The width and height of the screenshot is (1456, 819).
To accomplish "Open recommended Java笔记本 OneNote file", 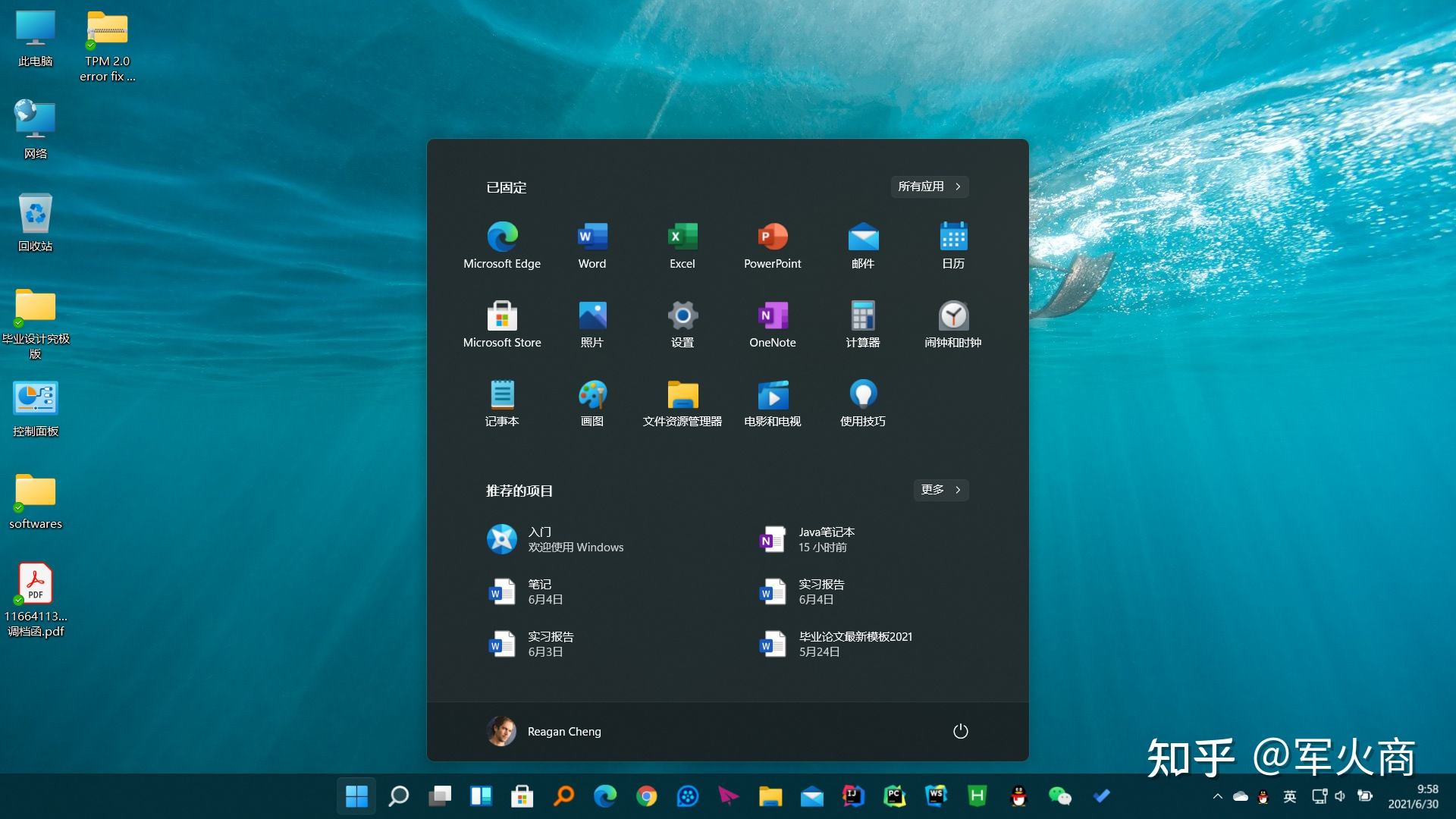I will [808, 539].
